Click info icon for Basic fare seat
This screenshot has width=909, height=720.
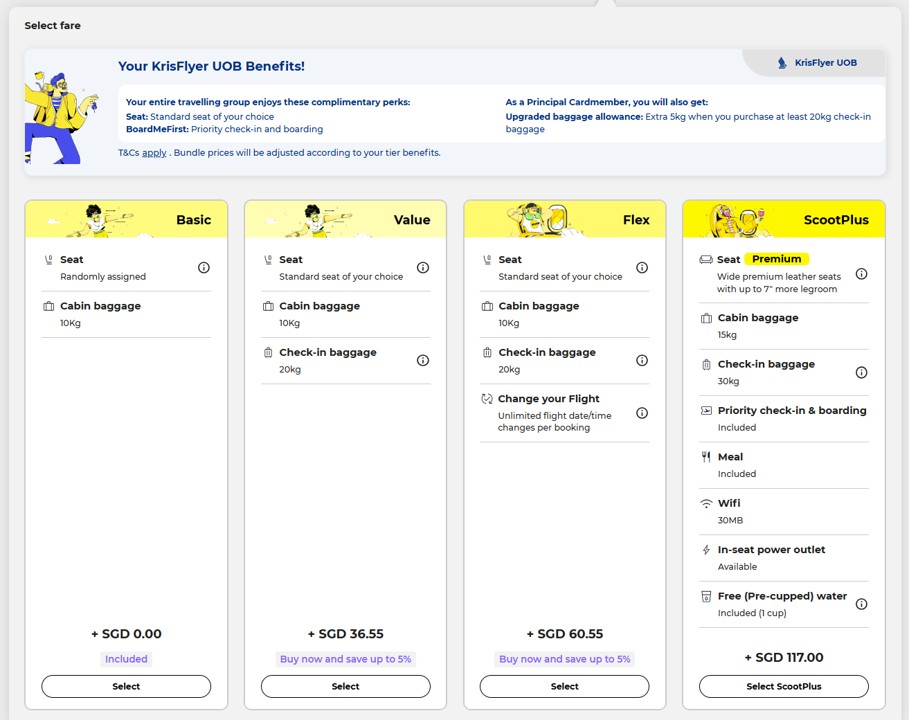click(x=204, y=268)
